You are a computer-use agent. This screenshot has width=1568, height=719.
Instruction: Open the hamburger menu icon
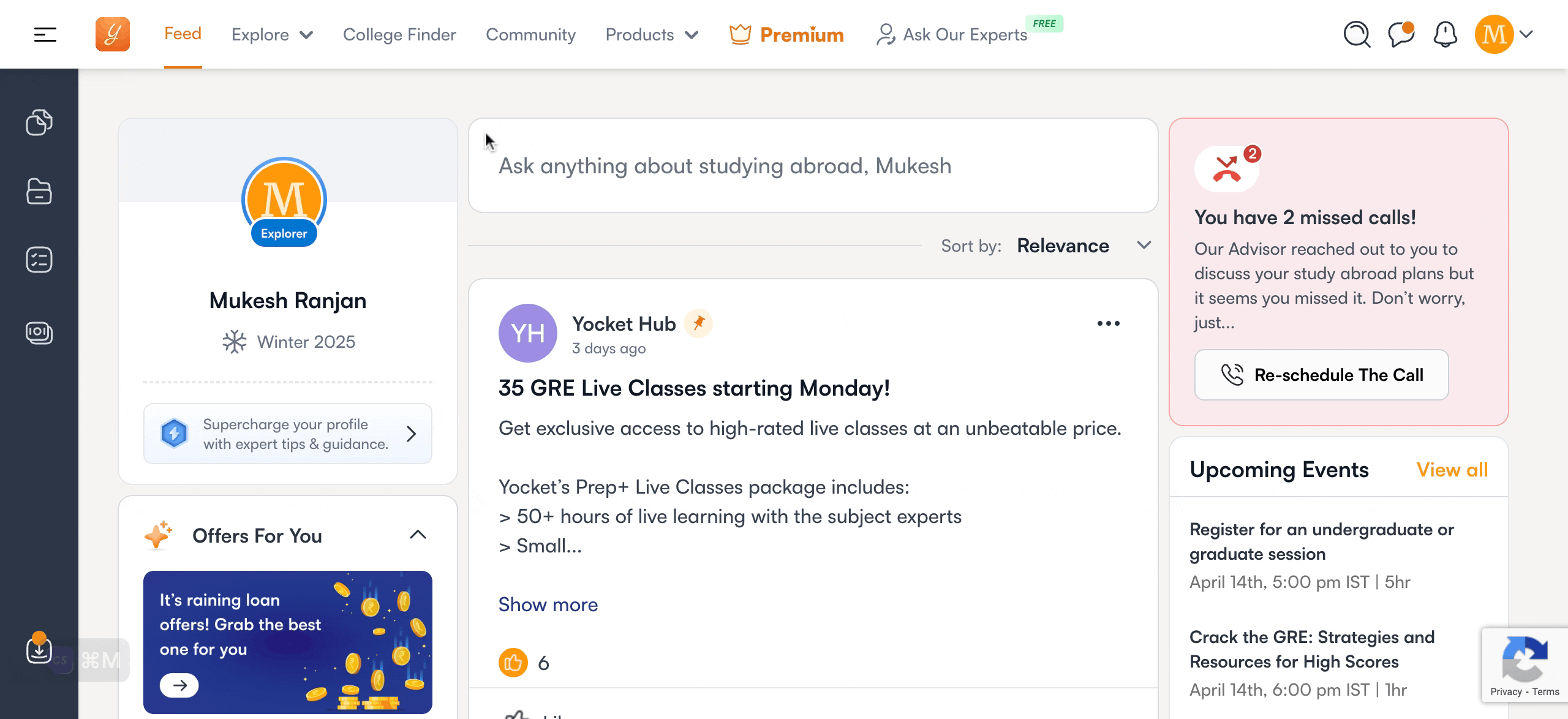point(45,34)
